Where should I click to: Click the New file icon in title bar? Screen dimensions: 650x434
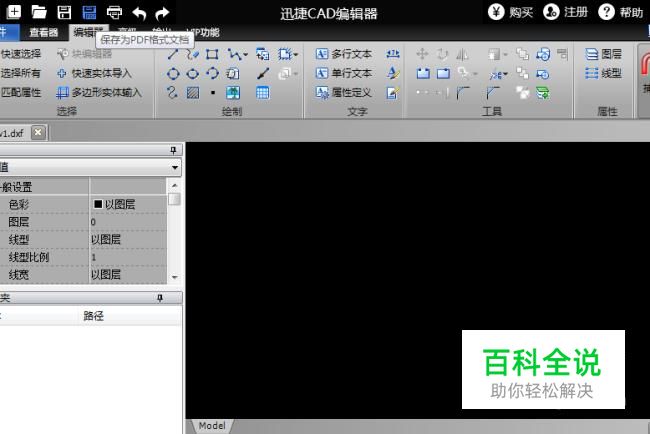(x=14, y=12)
